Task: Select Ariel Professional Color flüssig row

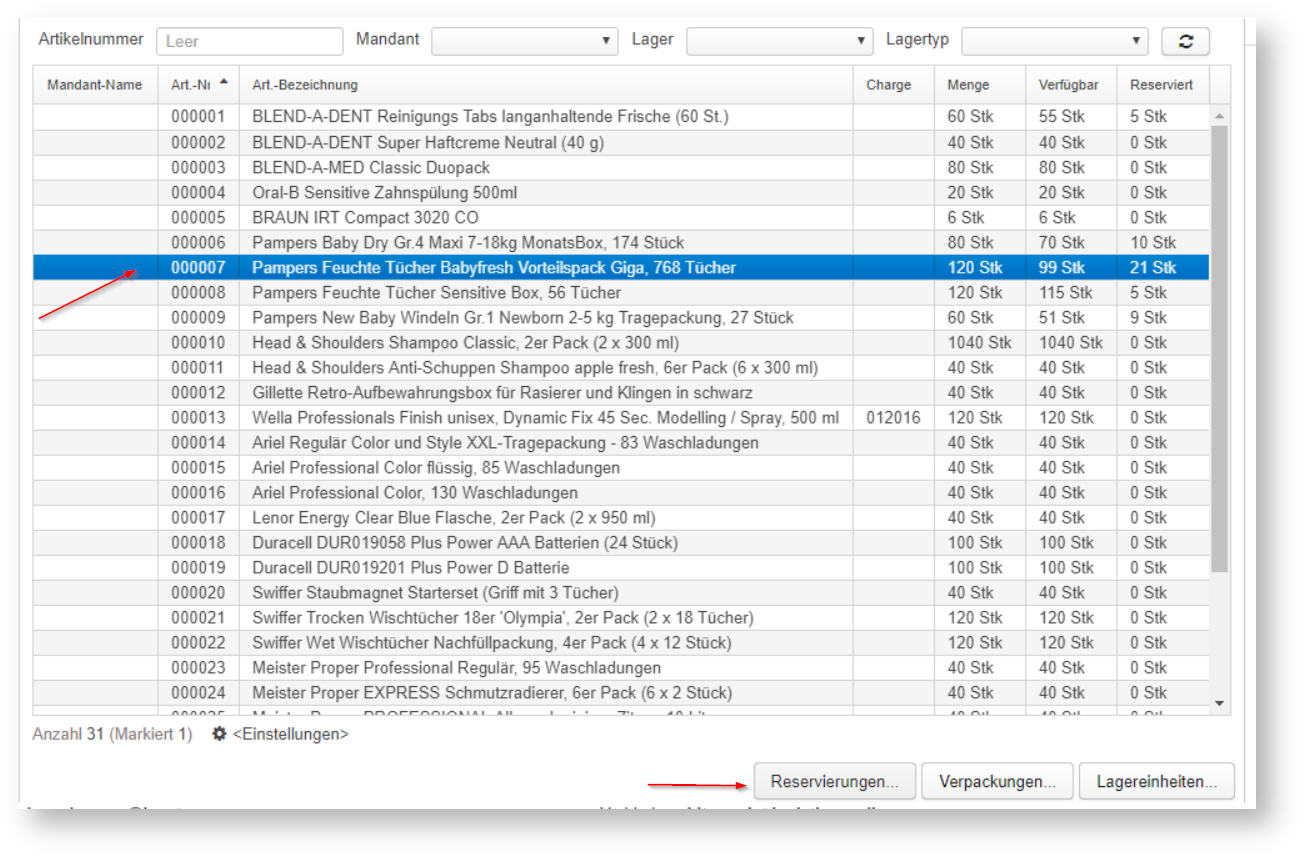Action: [x=621, y=467]
